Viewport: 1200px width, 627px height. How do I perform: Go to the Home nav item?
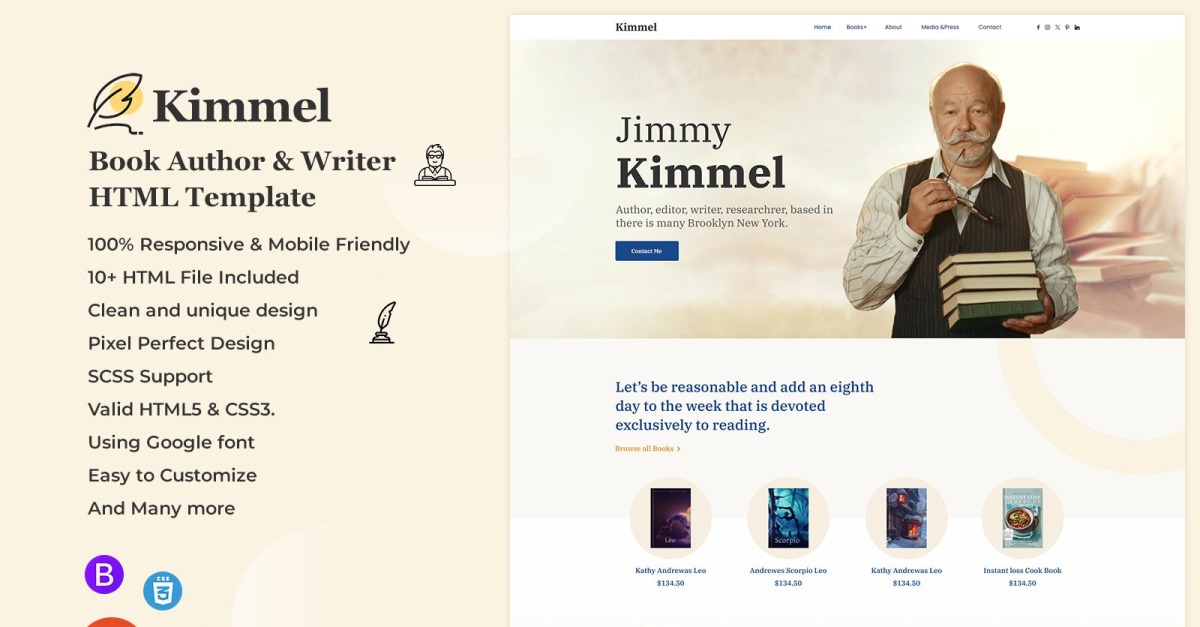[822, 27]
